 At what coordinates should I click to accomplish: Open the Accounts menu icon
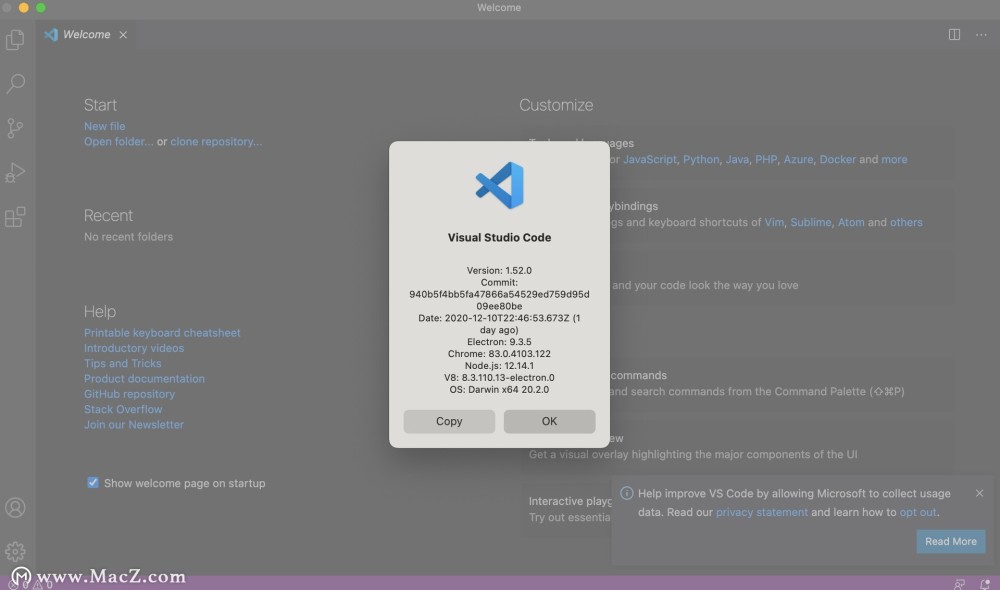click(x=15, y=508)
